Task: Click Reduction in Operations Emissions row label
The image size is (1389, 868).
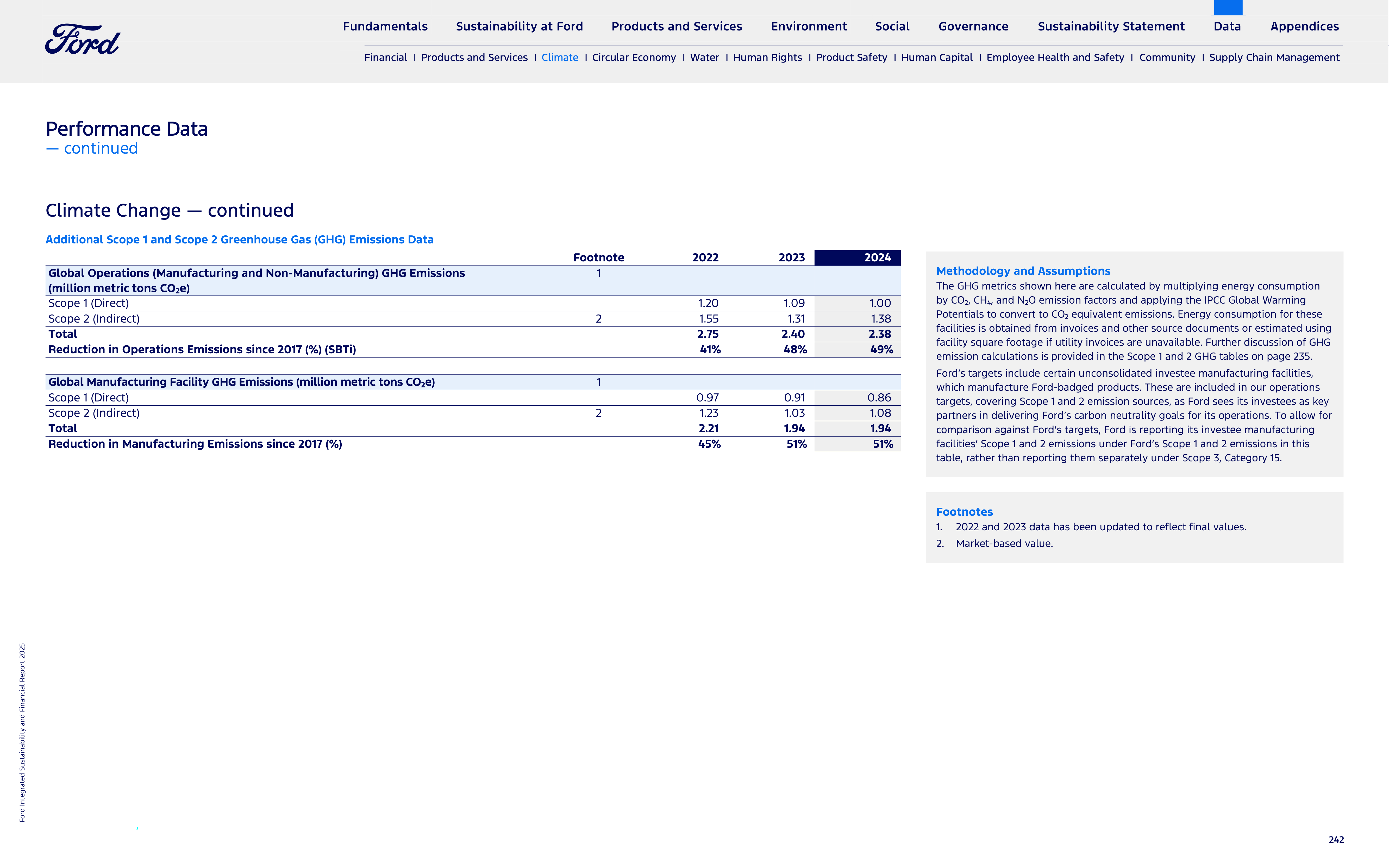Action: (202, 350)
